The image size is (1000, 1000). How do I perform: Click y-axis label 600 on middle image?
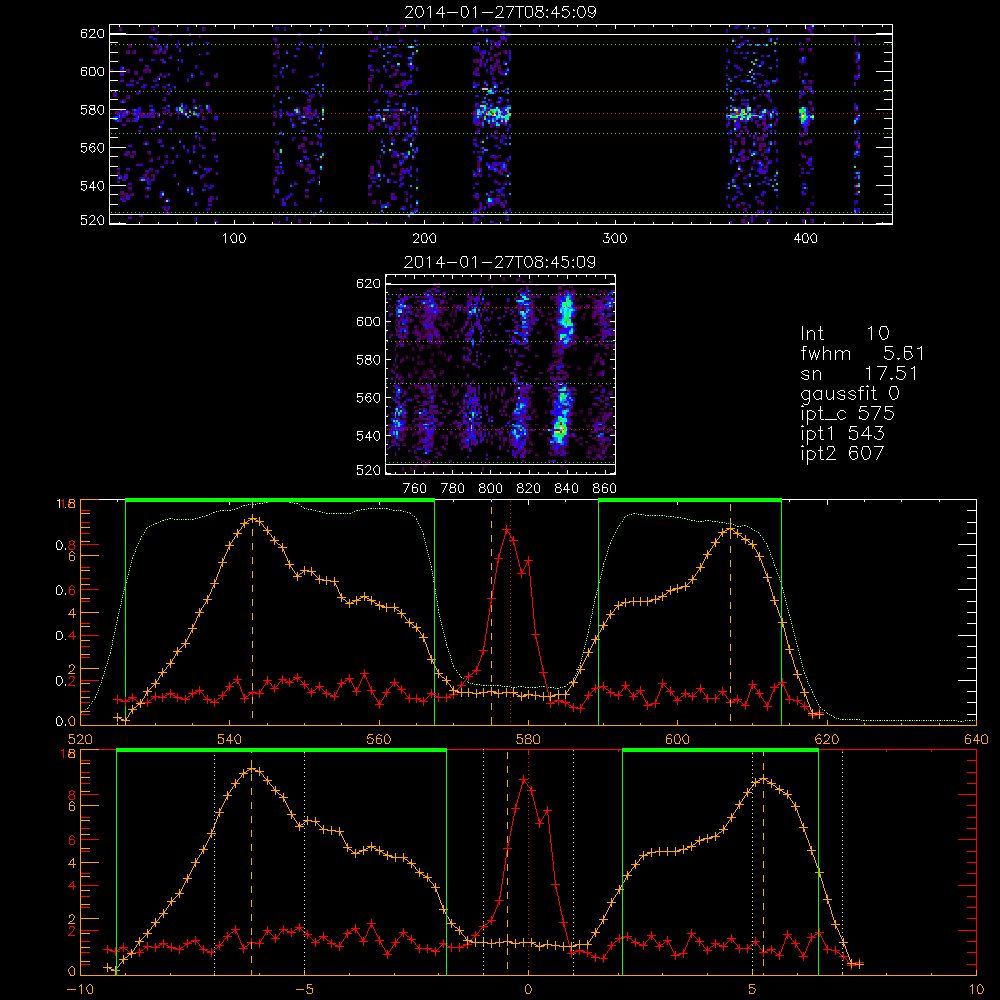pos(368,321)
